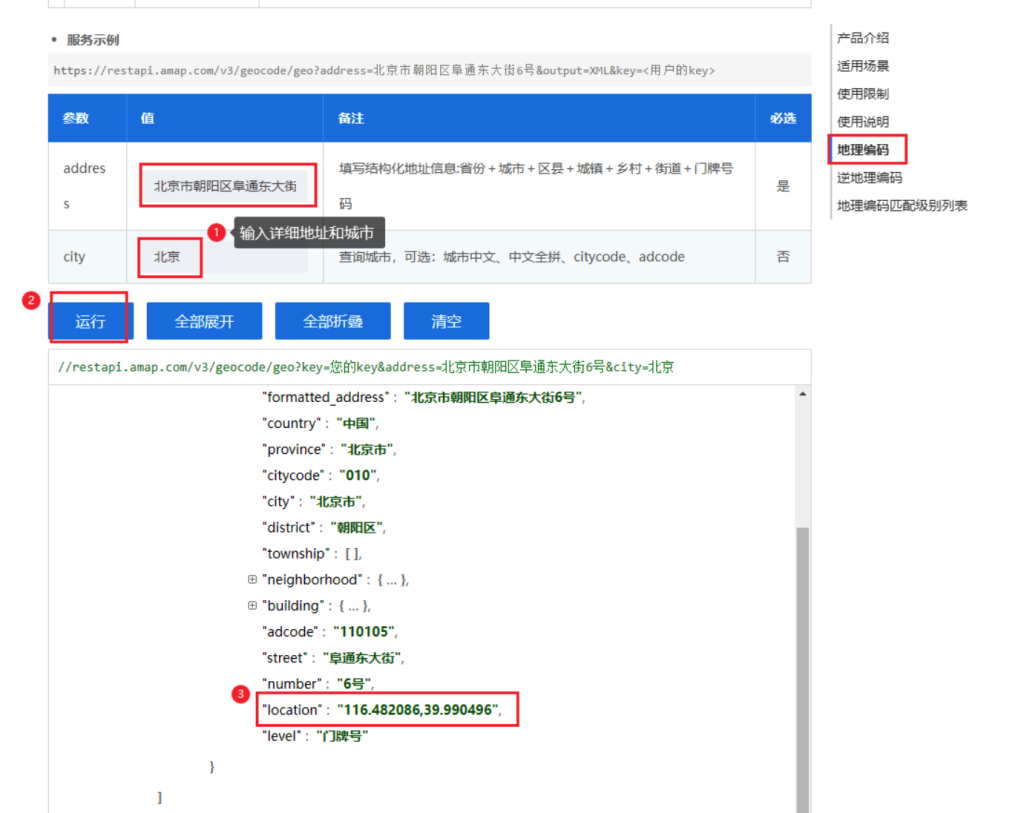Image resolution: width=1024 pixels, height=813 pixels.
Task: Focus the address value input field
Action: [x=228, y=186]
